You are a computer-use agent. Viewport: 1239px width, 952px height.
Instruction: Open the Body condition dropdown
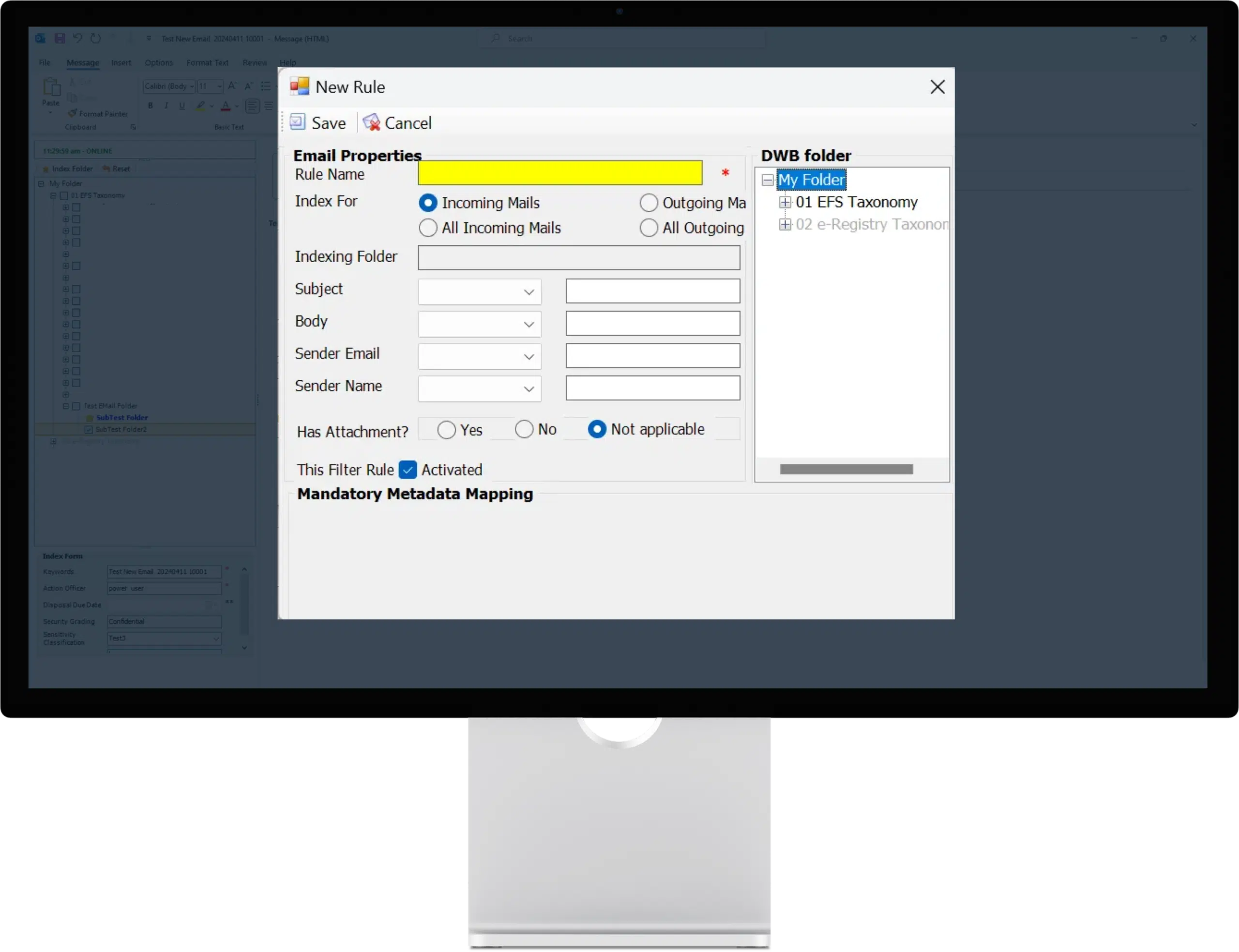click(480, 324)
